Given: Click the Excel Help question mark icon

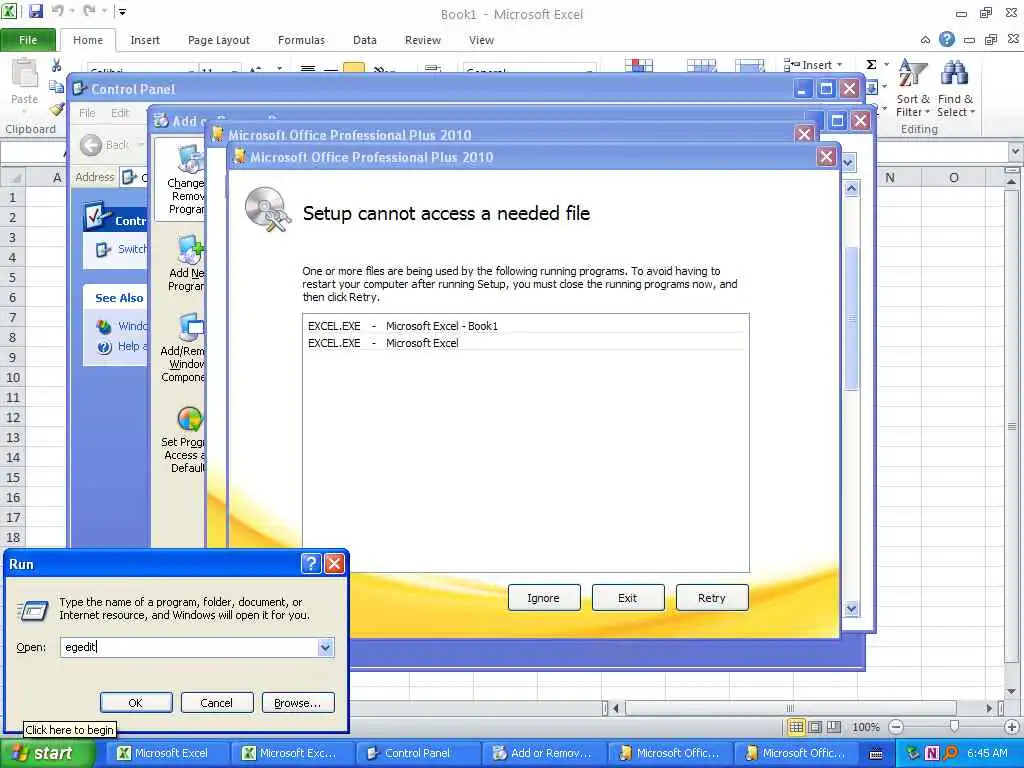Looking at the screenshot, I should click(947, 40).
